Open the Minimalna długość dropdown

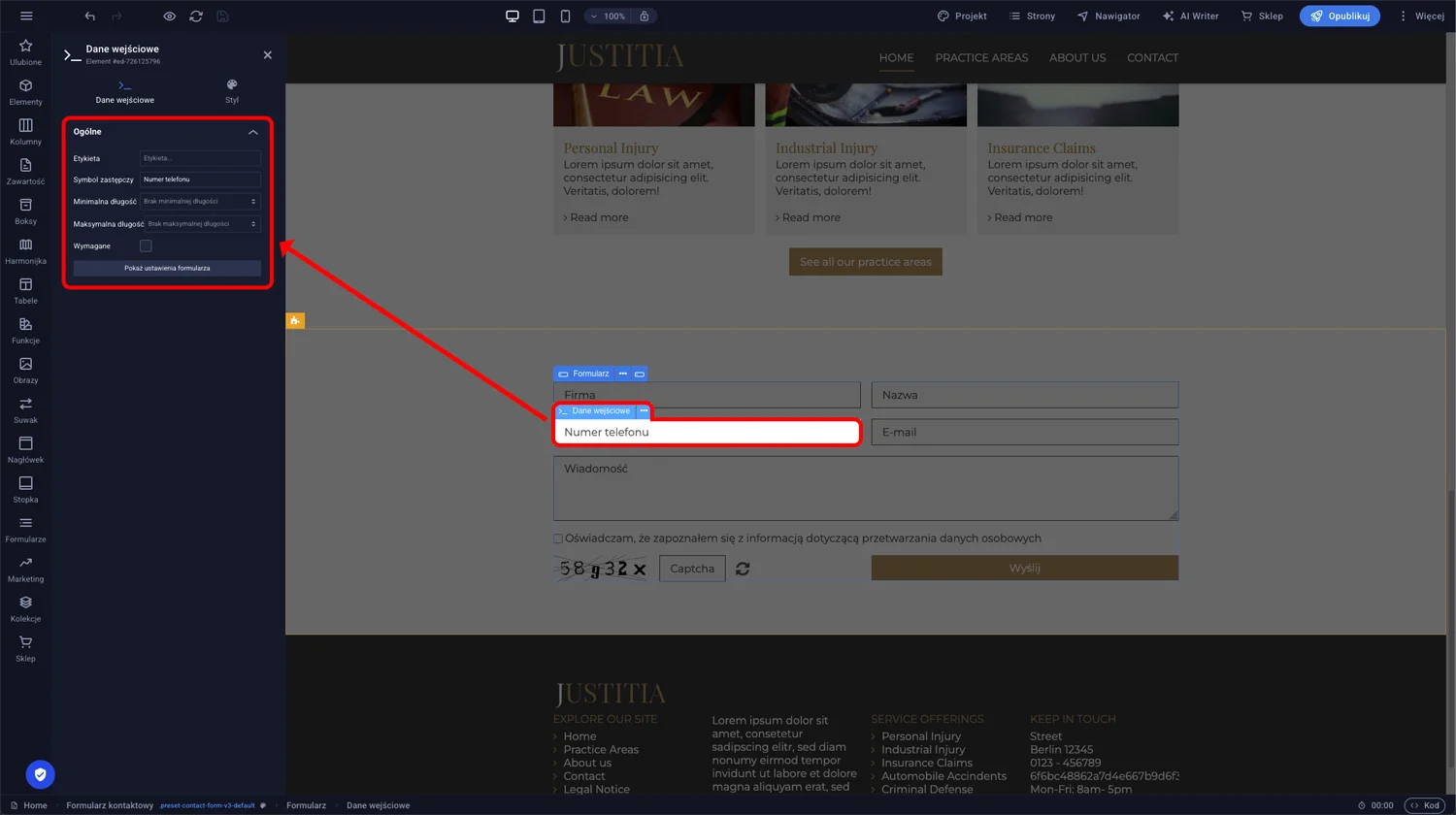pyautogui.click(x=200, y=201)
